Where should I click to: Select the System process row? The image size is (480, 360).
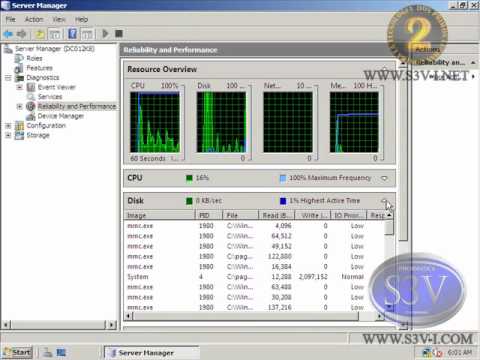[255, 277]
